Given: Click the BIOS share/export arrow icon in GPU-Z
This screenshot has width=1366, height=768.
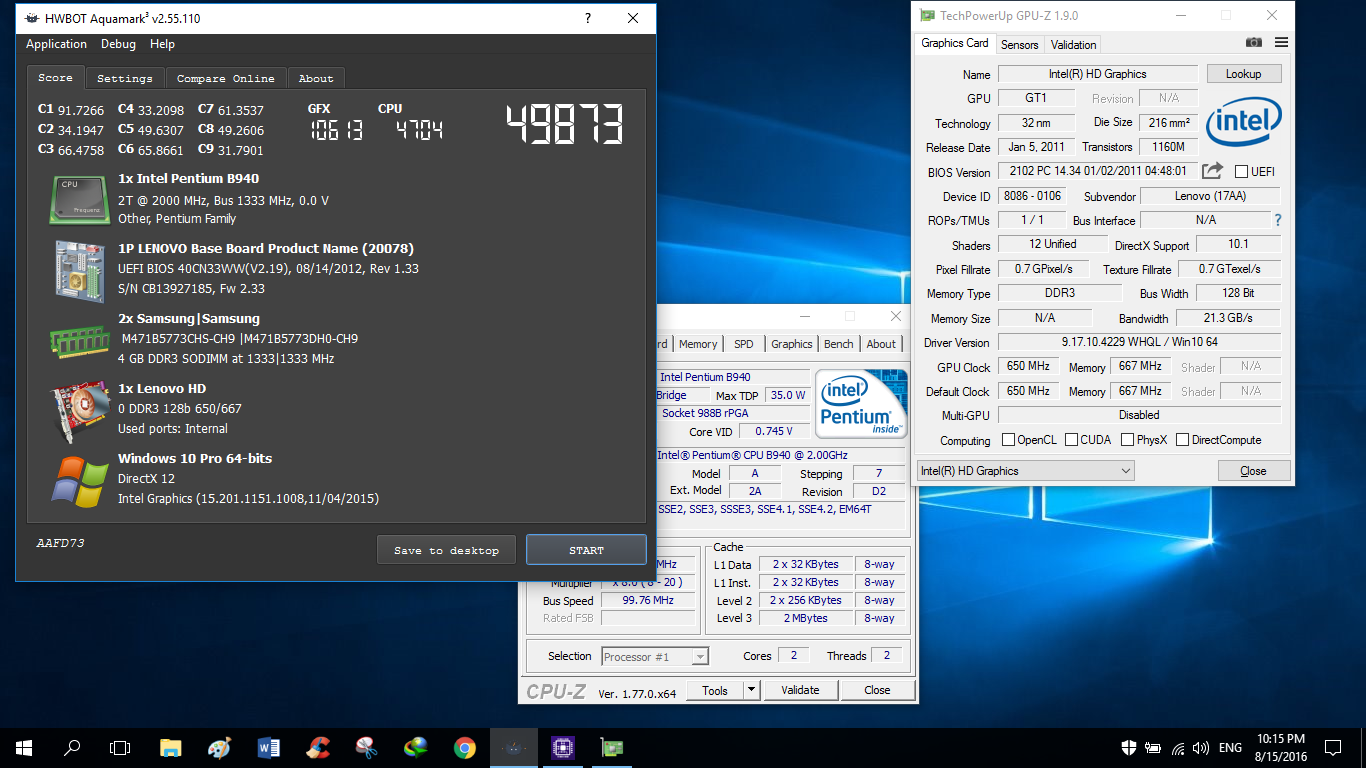Looking at the screenshot, I should coord(1212,171).
